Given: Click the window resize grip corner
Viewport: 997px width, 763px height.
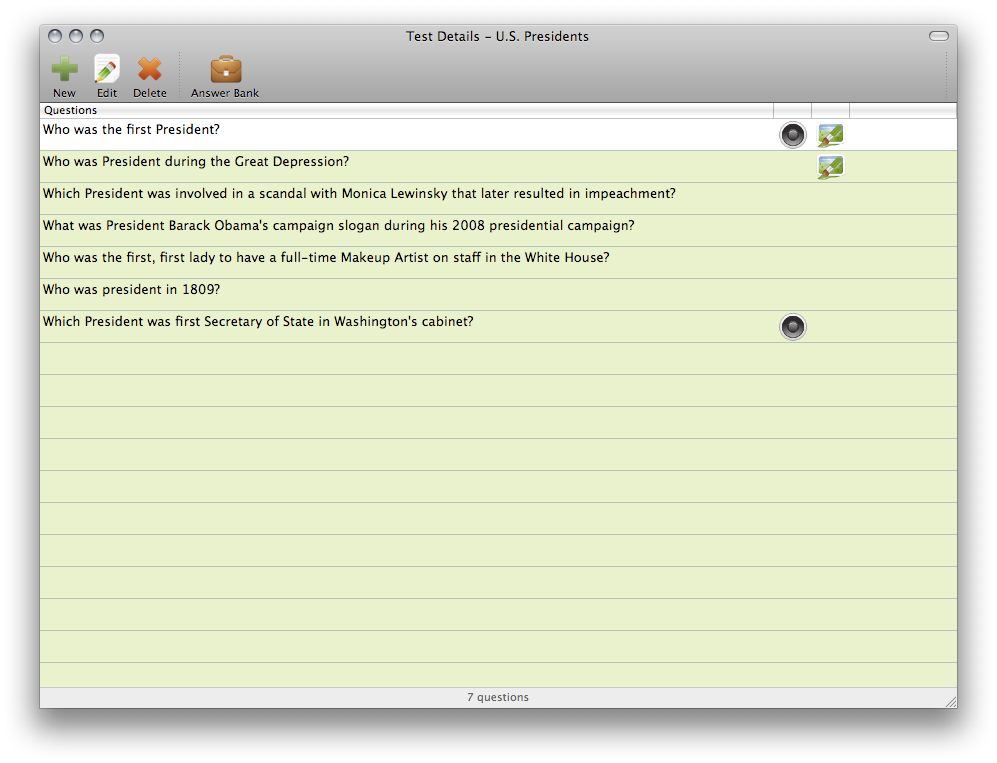Looking at the screenshot, I should pyautogui.click(x=951, y=702).
